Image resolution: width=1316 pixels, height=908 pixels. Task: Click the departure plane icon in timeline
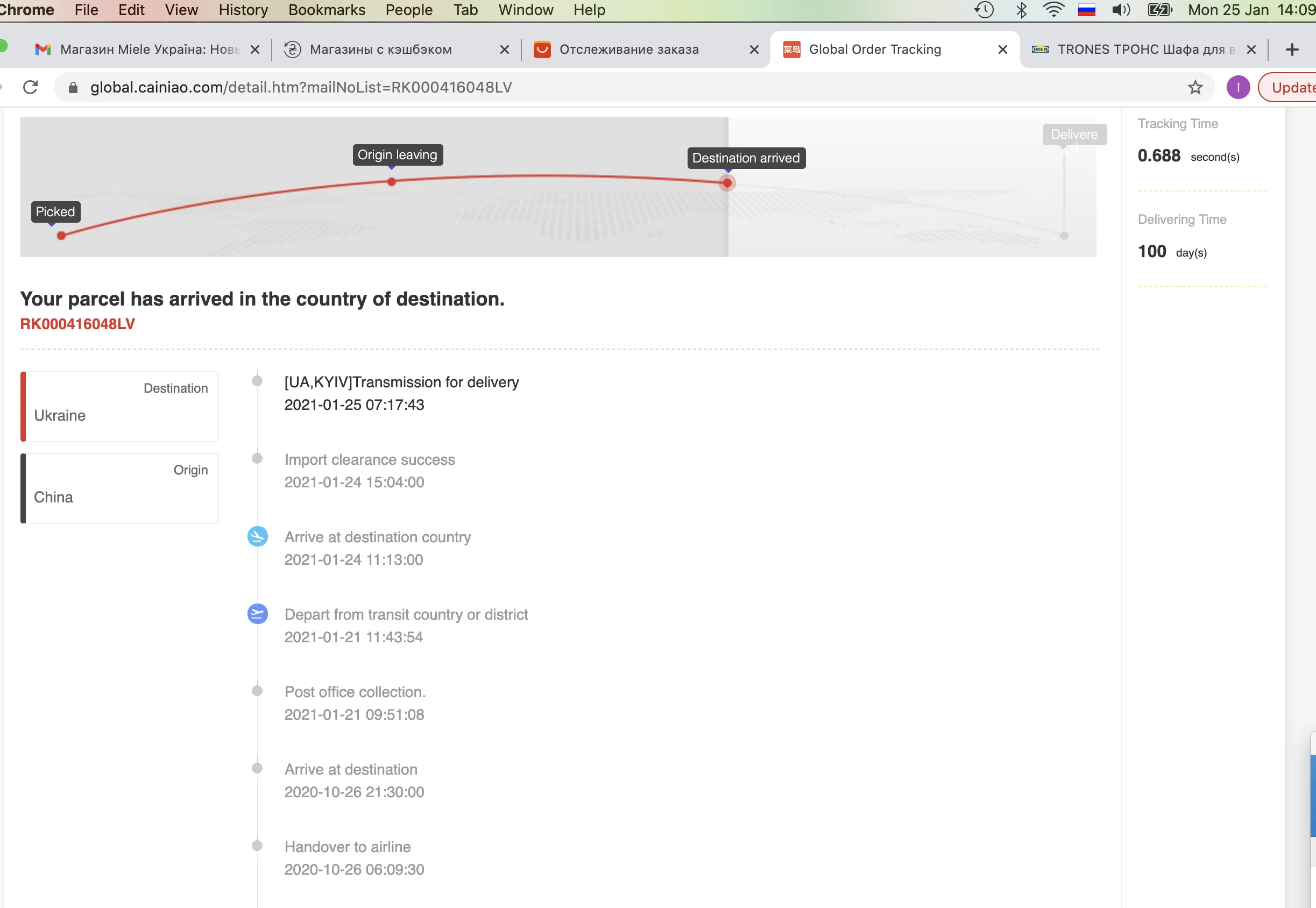[257, 613]
